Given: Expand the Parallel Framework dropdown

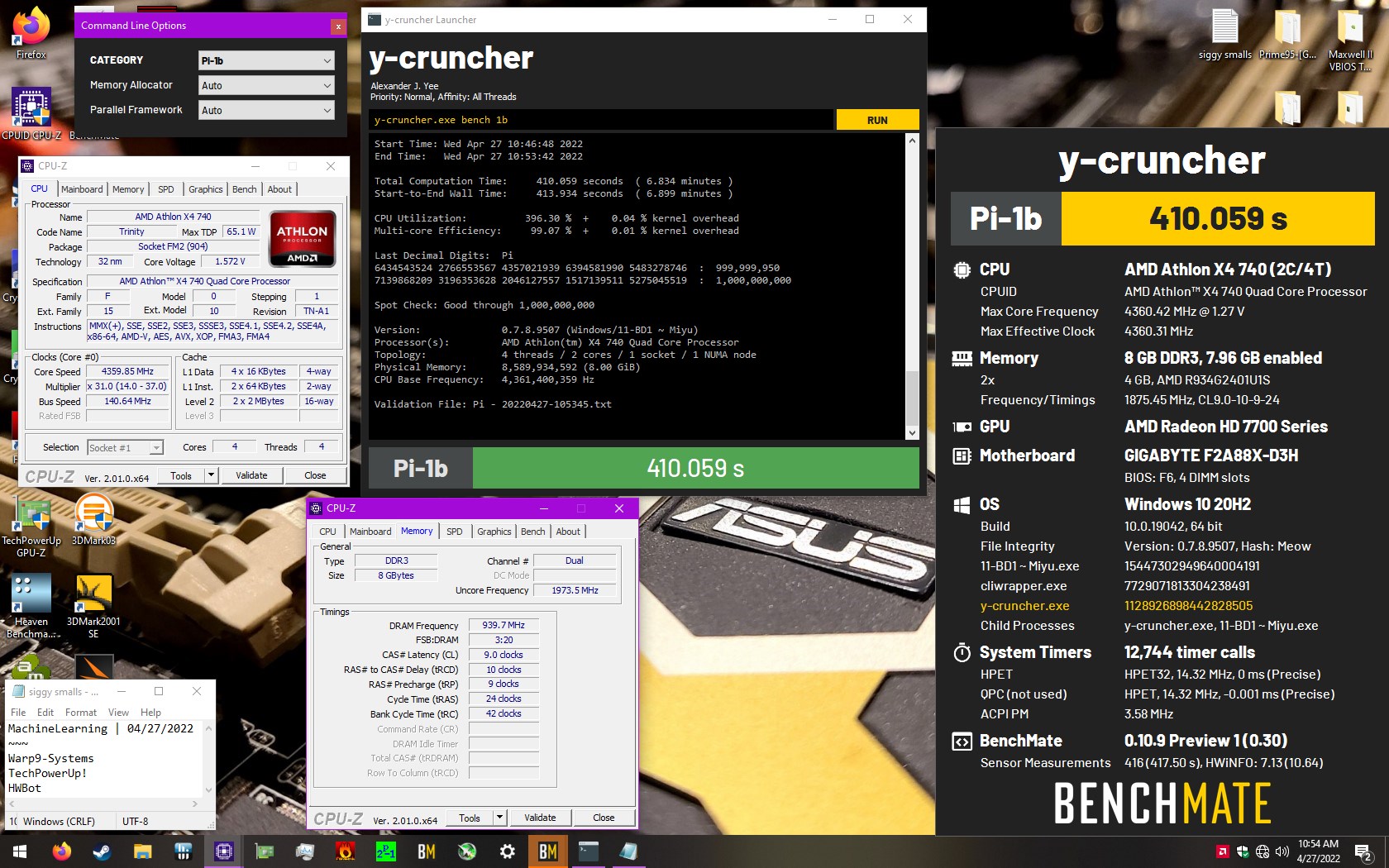Looking at the screenshot, I should point(266,110).
